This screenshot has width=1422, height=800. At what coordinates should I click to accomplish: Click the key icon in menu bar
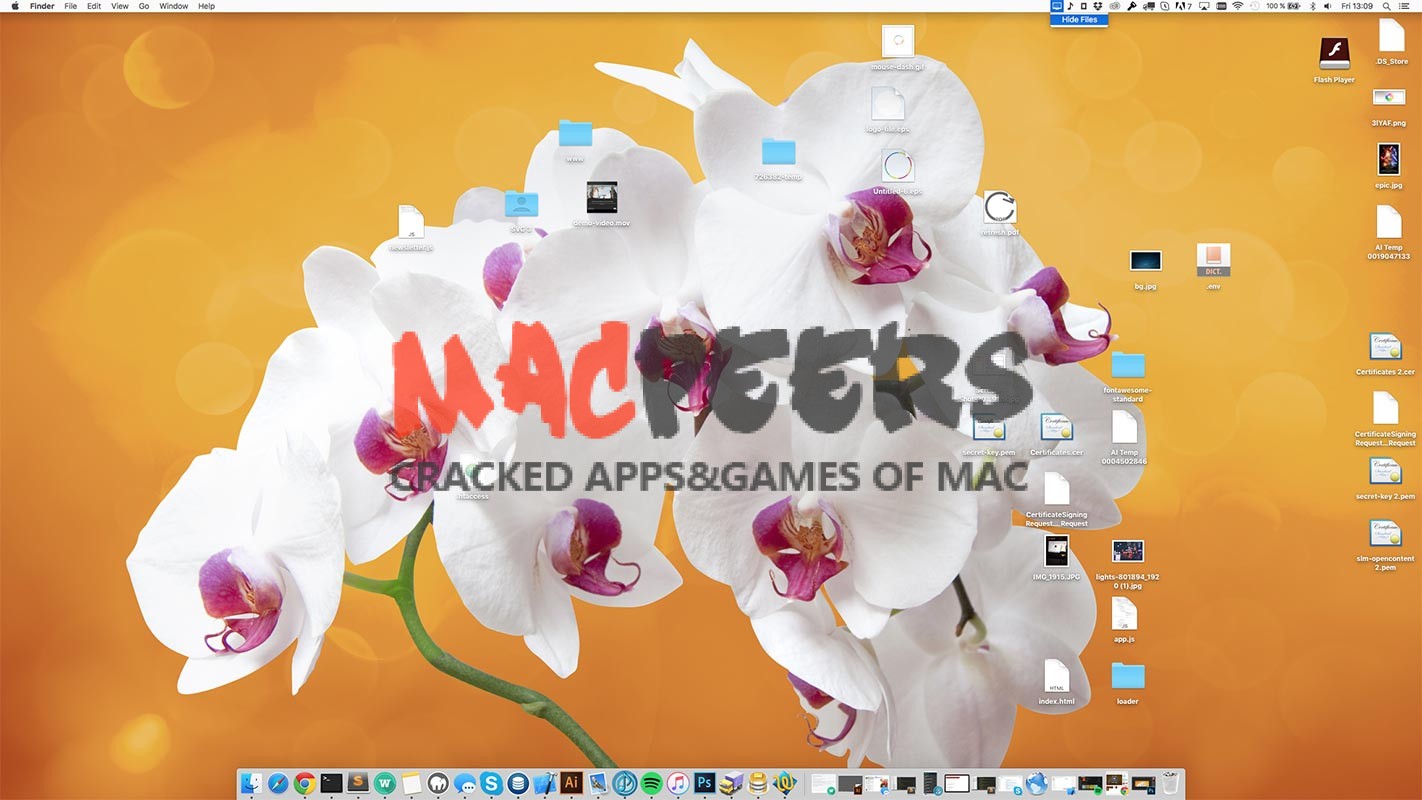coord(1132,6)
